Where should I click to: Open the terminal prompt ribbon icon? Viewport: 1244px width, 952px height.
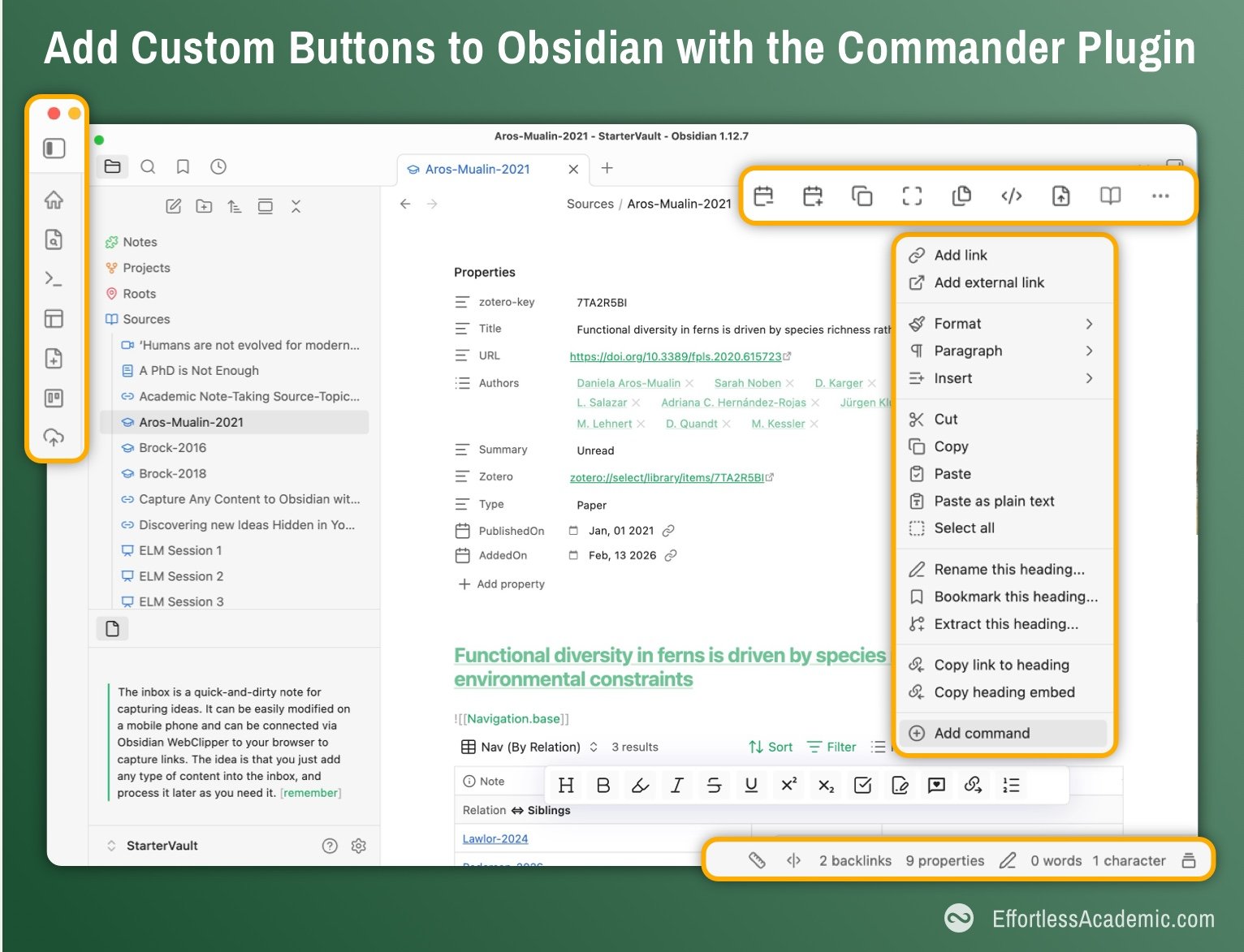point(54,279)
